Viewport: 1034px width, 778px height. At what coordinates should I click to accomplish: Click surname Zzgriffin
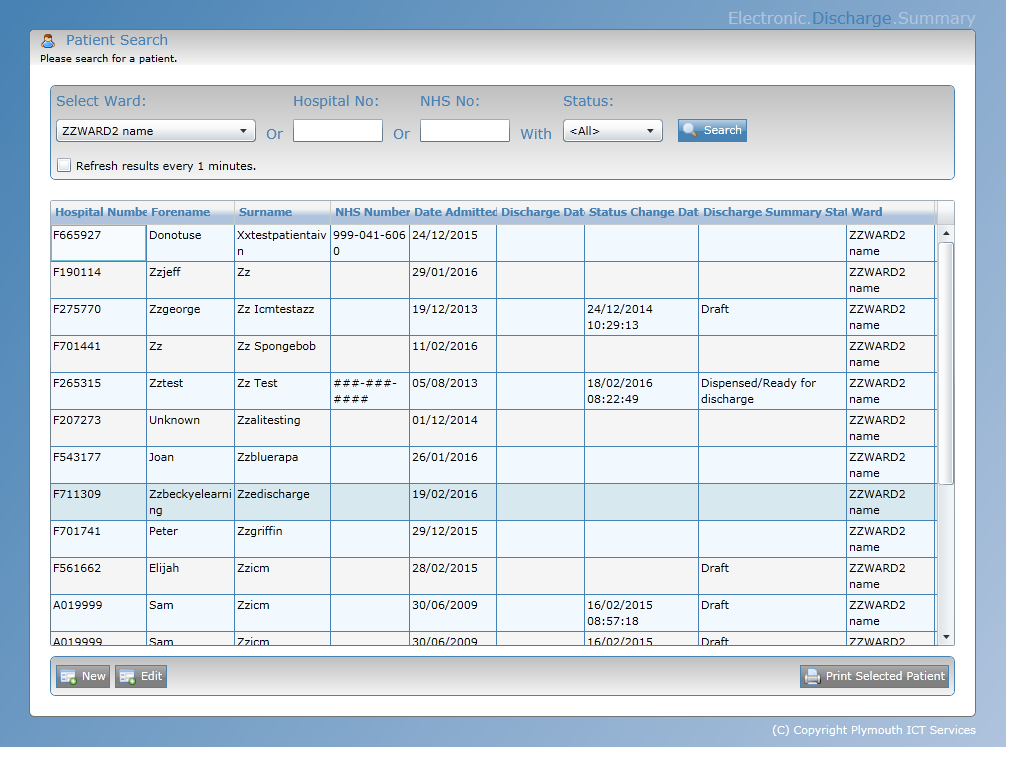(260, 531)
